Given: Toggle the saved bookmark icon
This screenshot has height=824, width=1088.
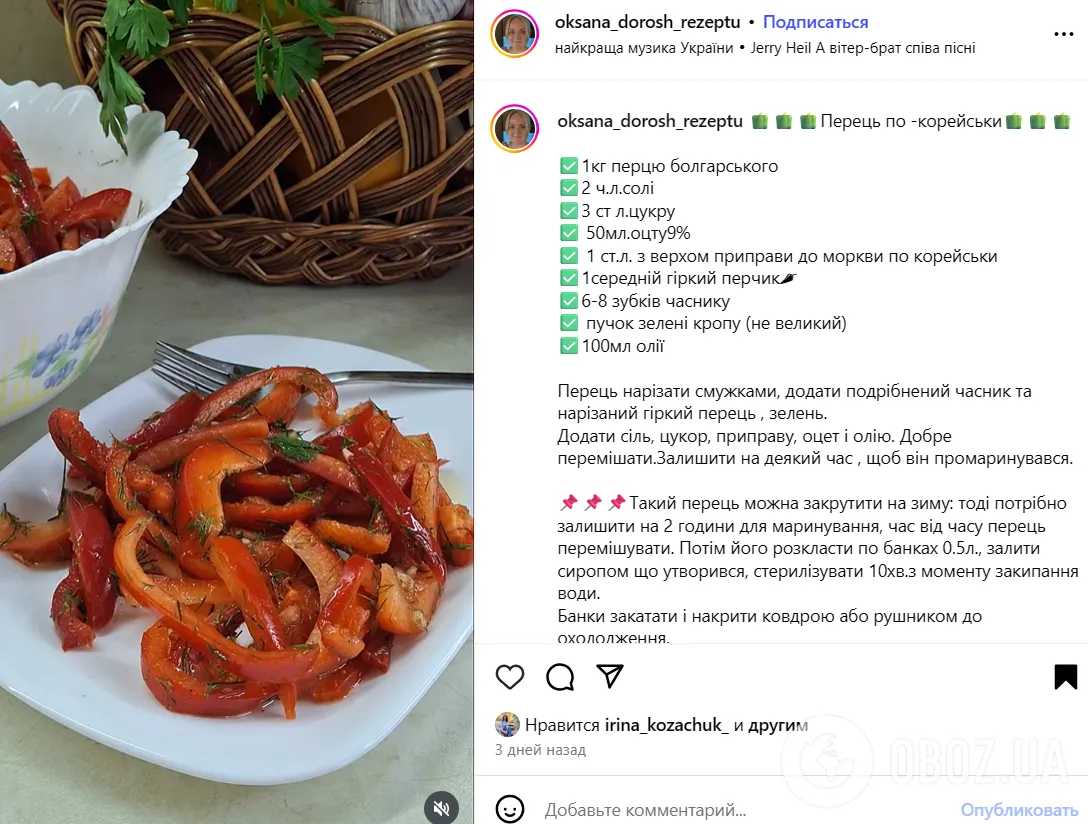Looking at the screenshot, I should [1066, 677].
